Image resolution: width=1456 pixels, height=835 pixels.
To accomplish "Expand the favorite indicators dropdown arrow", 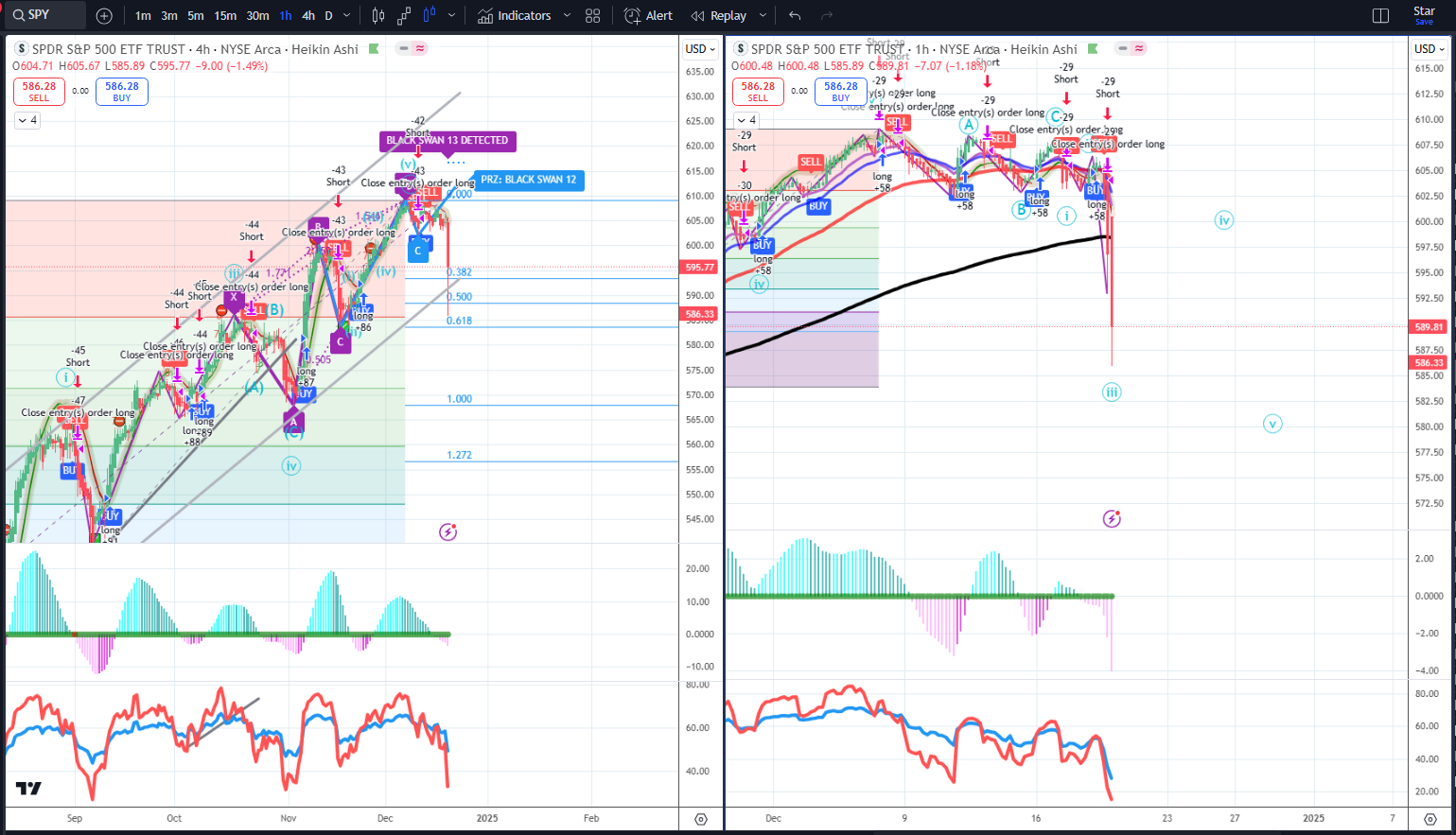I will click(567, 15).
